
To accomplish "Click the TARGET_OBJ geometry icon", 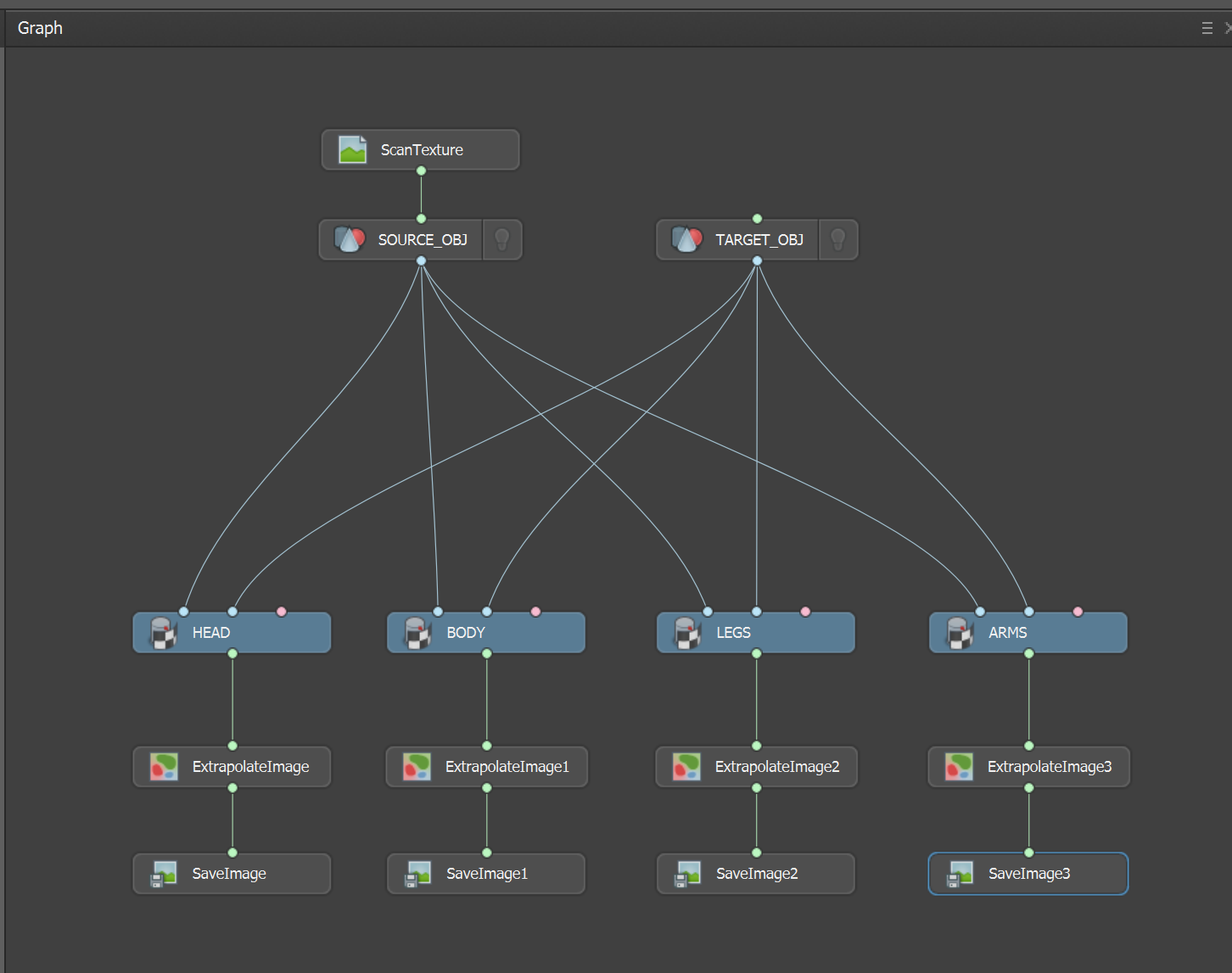I will pos(687,240).
